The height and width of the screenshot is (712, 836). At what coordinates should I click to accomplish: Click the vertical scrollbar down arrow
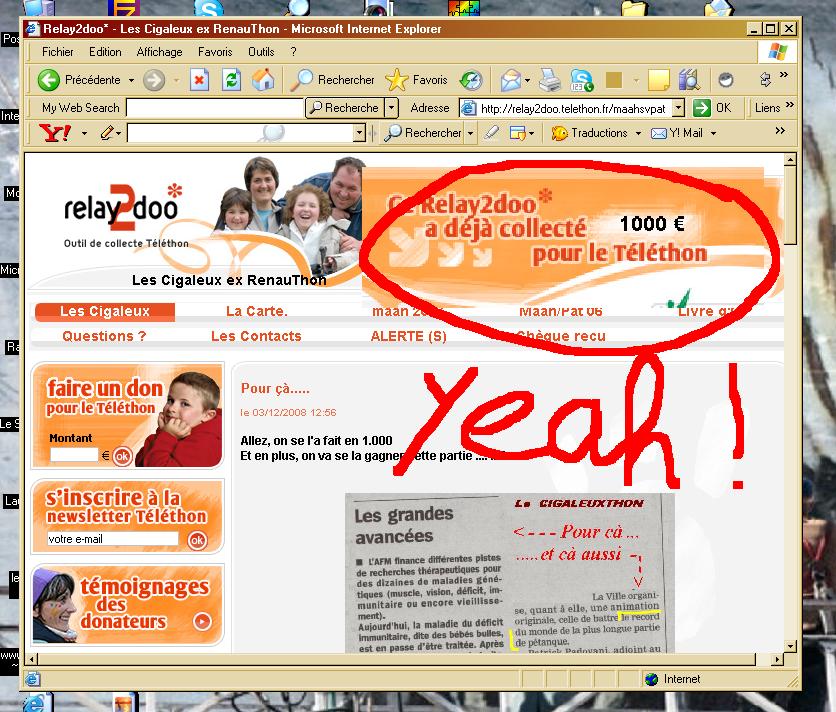click(791, 646)
